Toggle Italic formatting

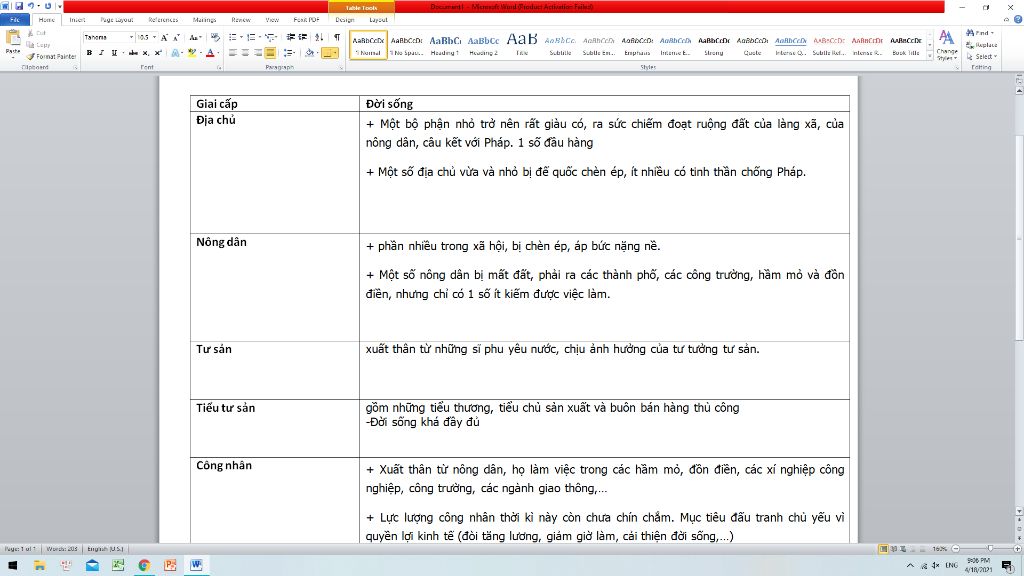click(101, 53)
